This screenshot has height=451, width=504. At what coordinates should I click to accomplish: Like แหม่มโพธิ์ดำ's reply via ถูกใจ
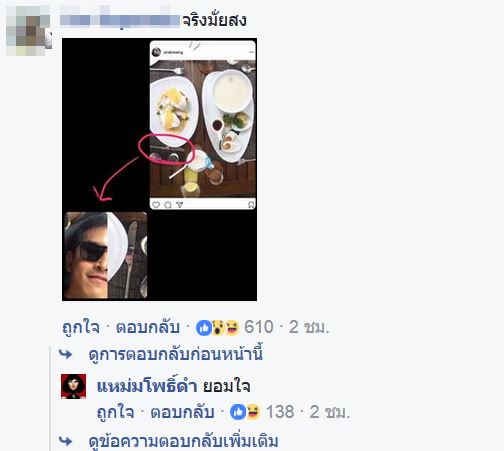coord(115,412)
